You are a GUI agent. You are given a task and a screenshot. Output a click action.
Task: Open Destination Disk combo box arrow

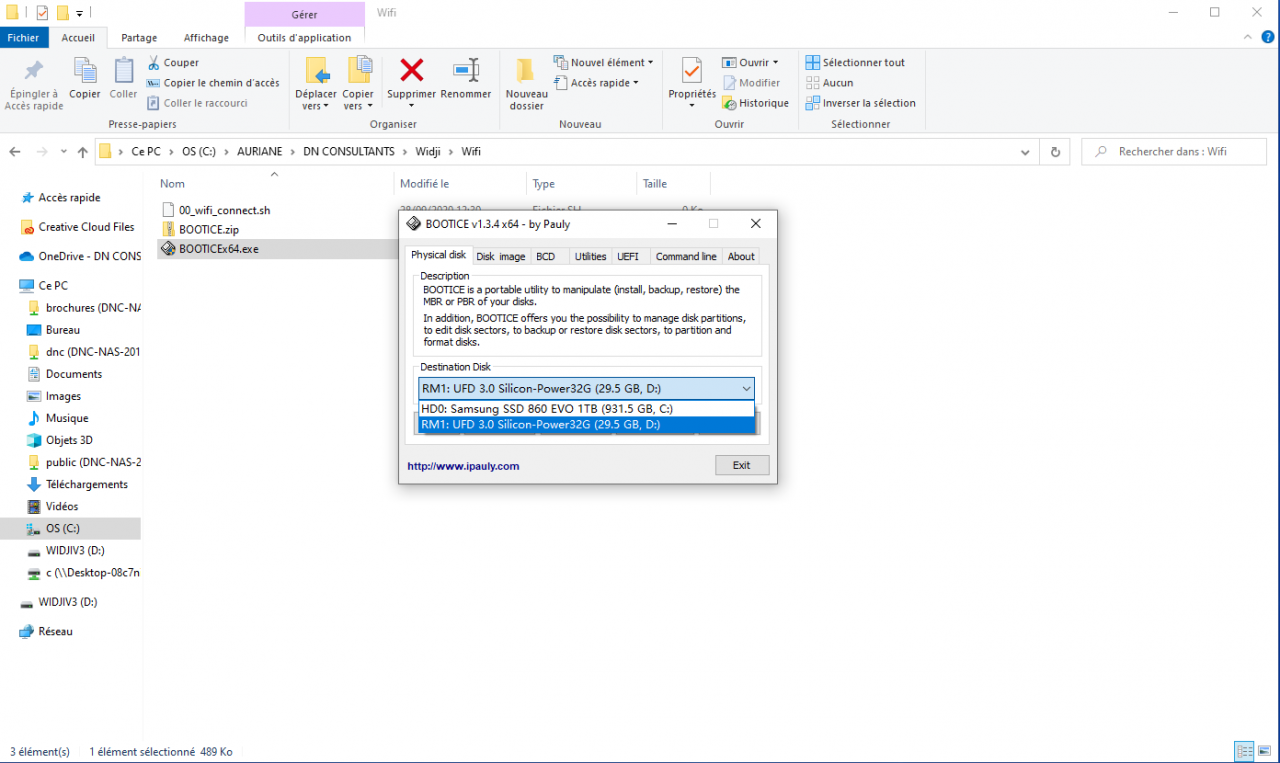pyautogui.click(x=746, y=388)
